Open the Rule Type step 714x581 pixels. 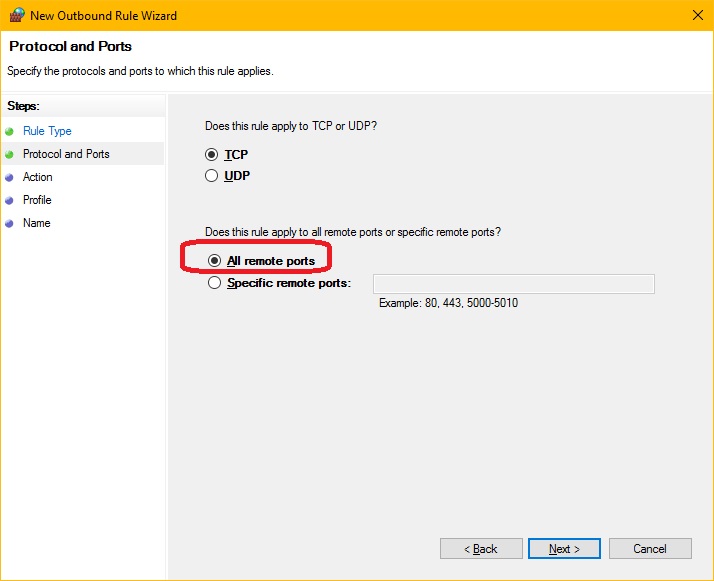pos(47,131)
